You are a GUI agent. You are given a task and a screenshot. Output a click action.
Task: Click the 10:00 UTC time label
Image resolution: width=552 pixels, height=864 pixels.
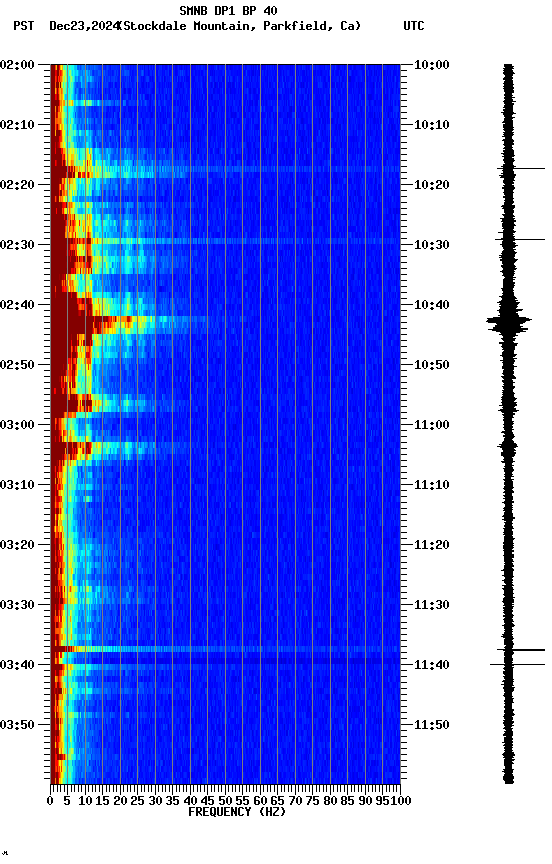[432, 65]
